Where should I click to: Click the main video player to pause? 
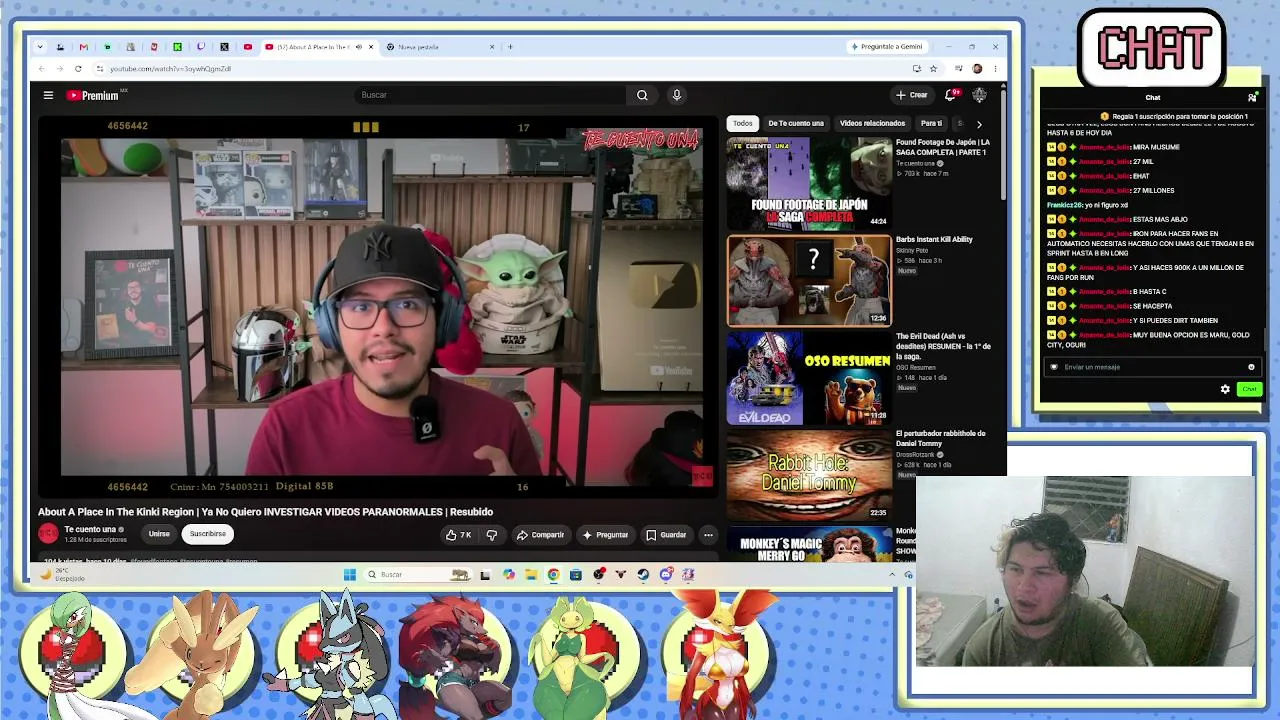point(378,305)
